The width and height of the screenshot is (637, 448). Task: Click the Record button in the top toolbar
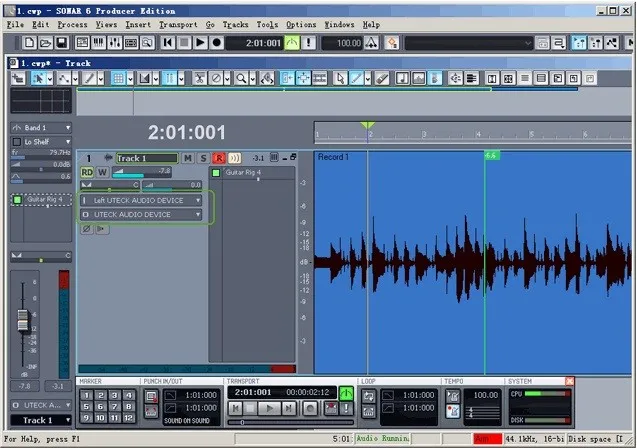[x=217, y=43]
